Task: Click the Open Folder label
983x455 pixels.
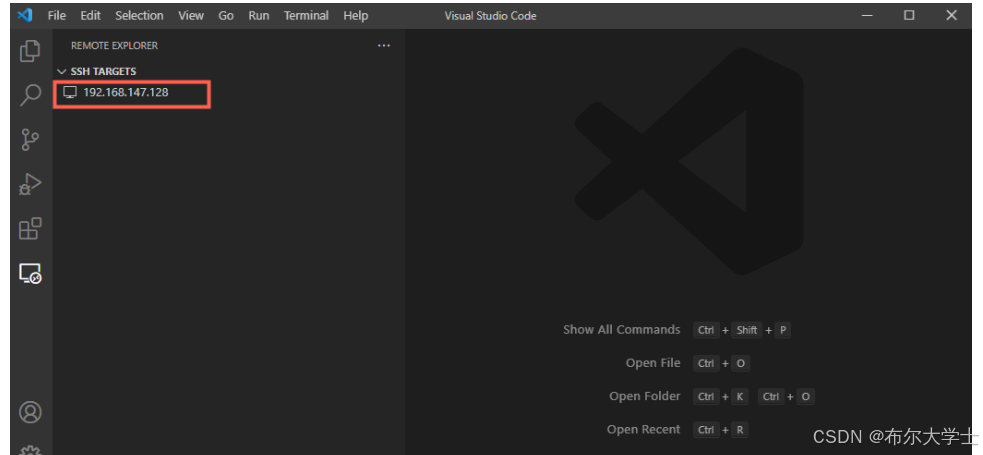Action: pyautogui.click(x=644, y=396)
